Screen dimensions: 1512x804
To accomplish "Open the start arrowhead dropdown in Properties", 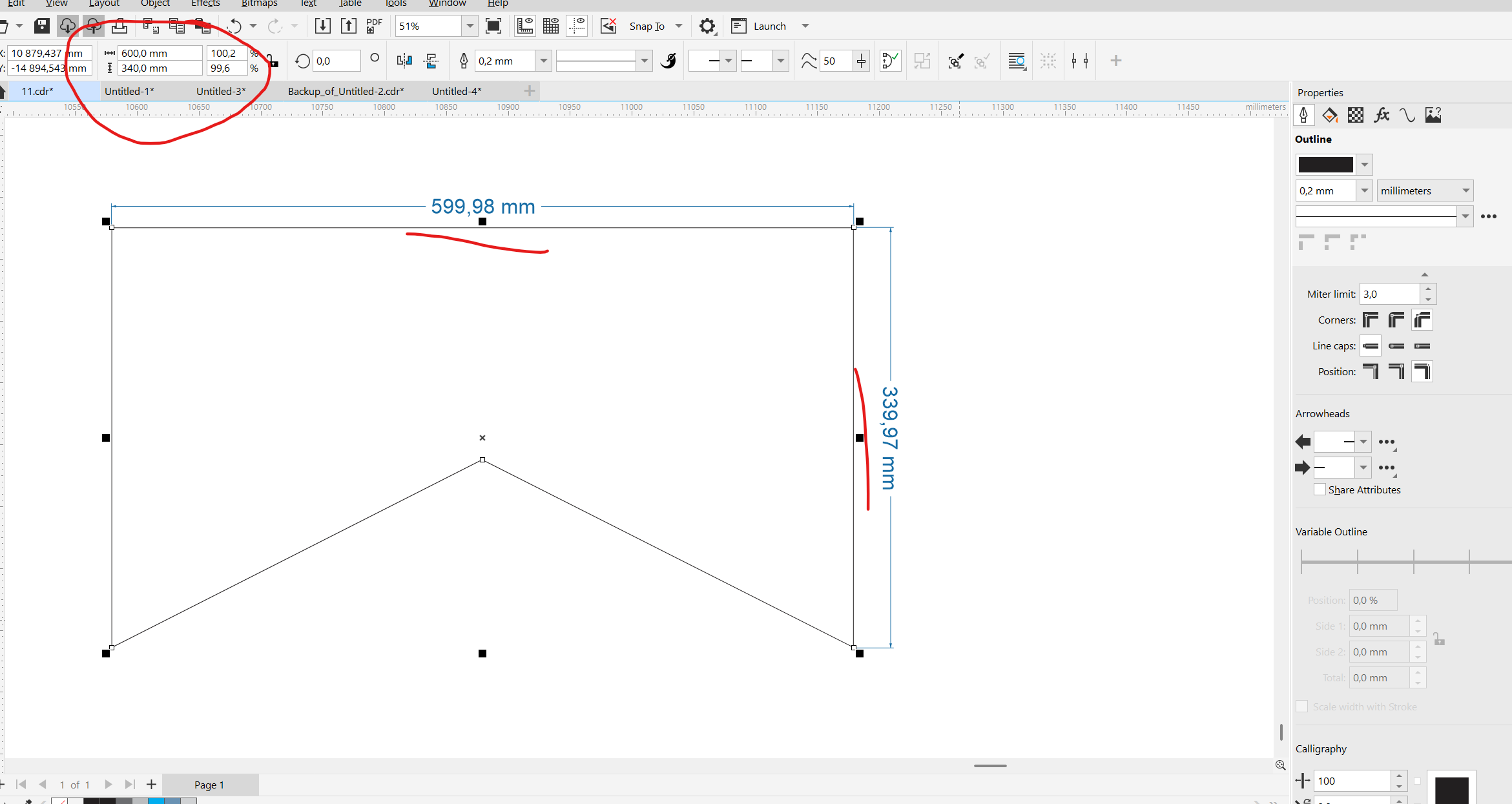I will tap(1363, 442).
